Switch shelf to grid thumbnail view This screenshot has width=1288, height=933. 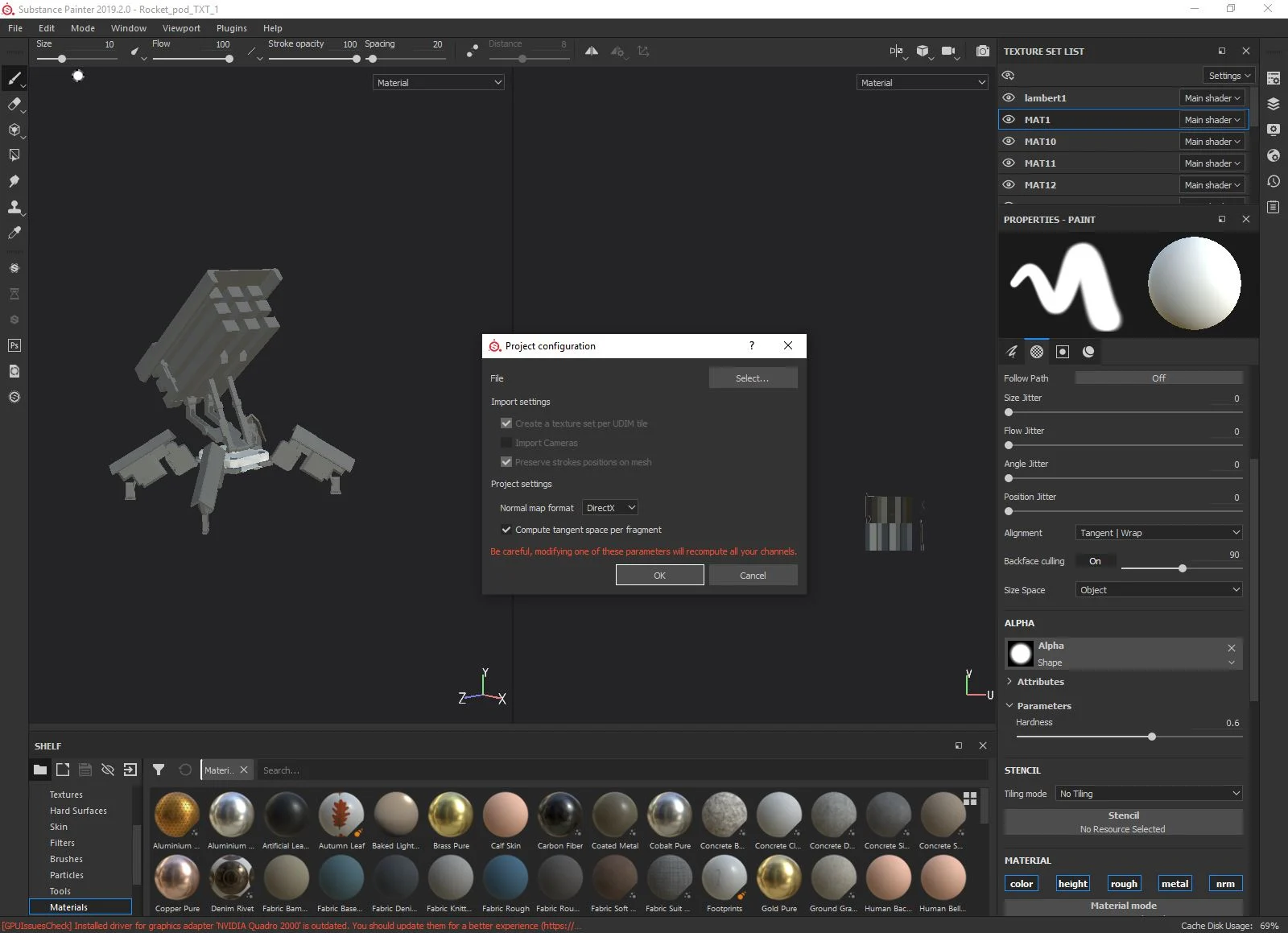[970, 798]
